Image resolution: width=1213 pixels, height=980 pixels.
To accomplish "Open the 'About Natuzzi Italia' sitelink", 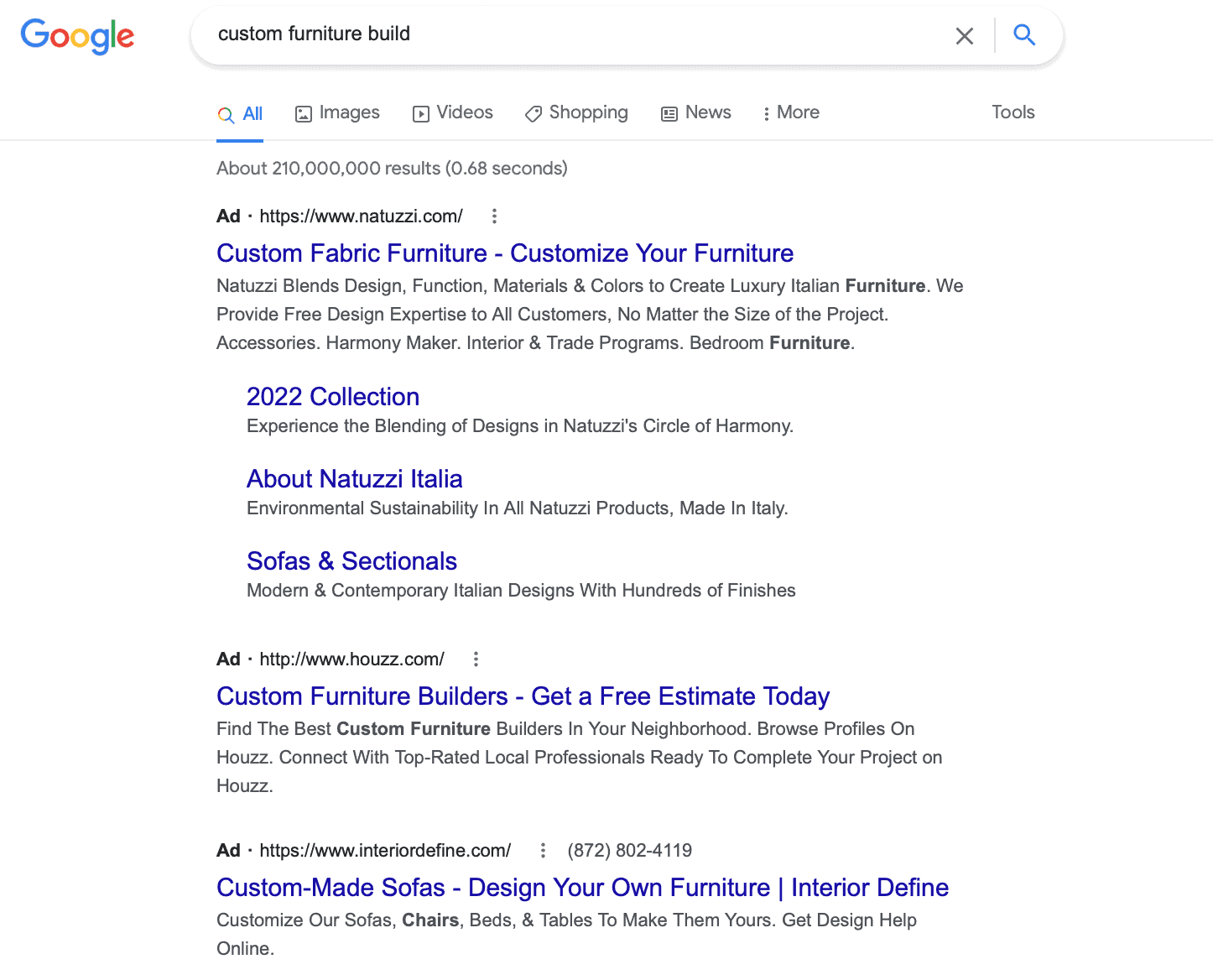I will 355,479.
